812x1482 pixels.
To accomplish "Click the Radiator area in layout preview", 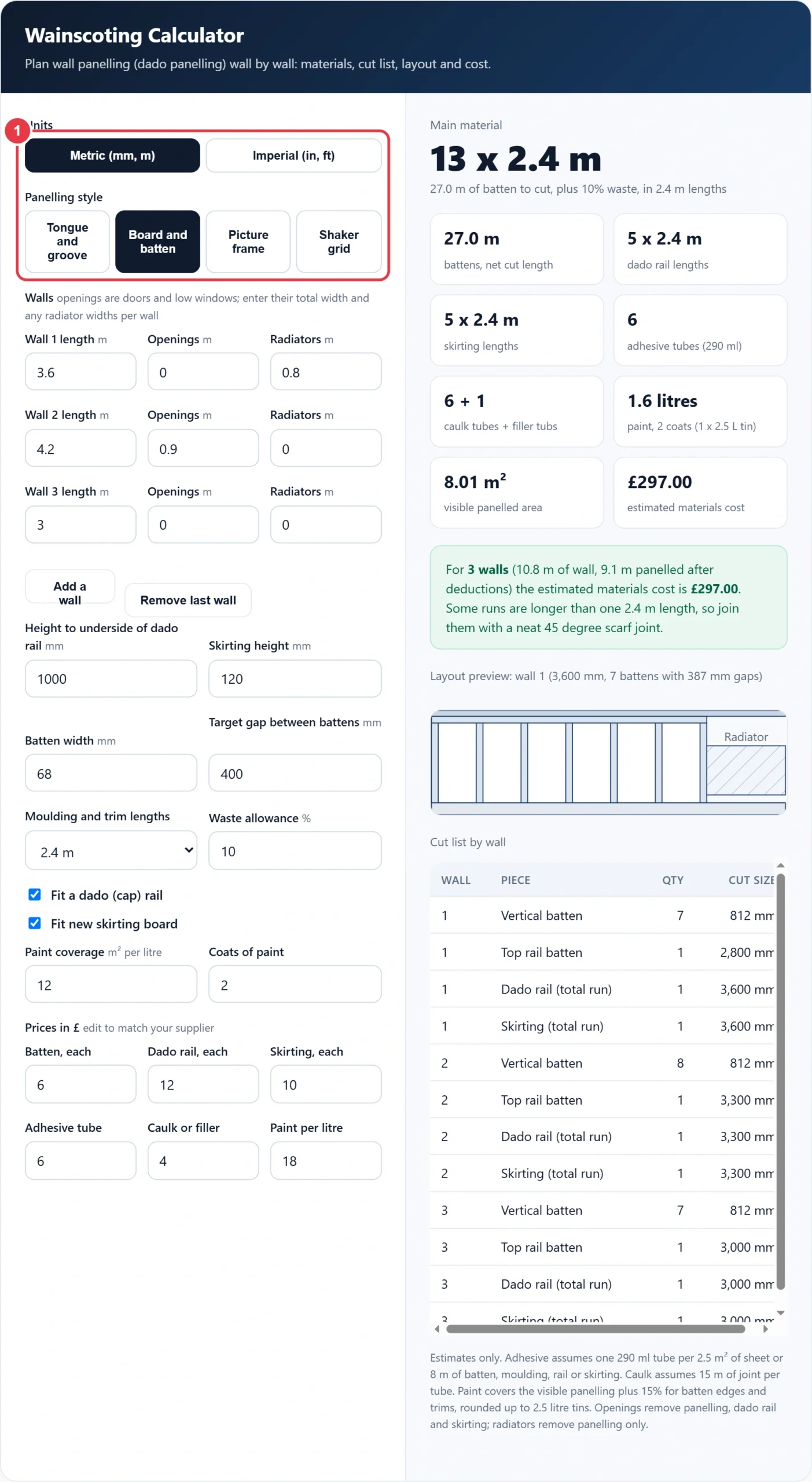I will 745,756.
